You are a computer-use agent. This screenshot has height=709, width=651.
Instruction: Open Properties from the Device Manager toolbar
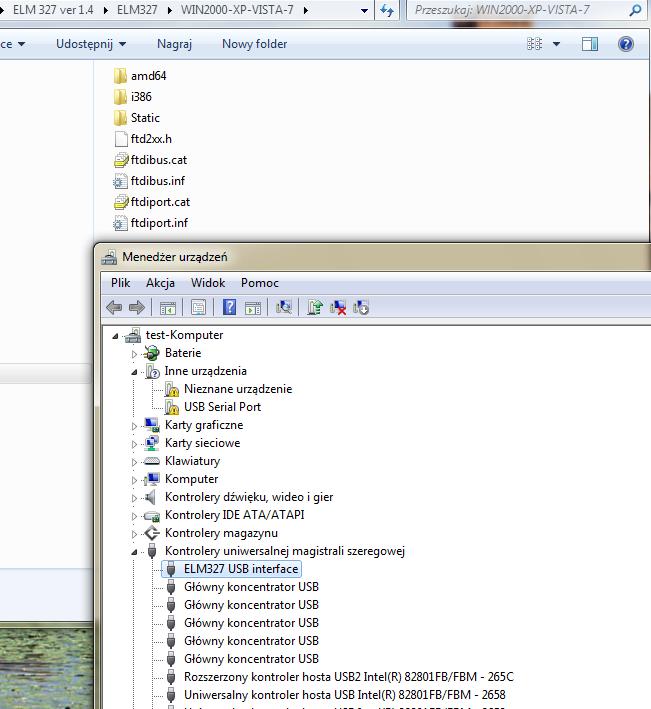198,308
